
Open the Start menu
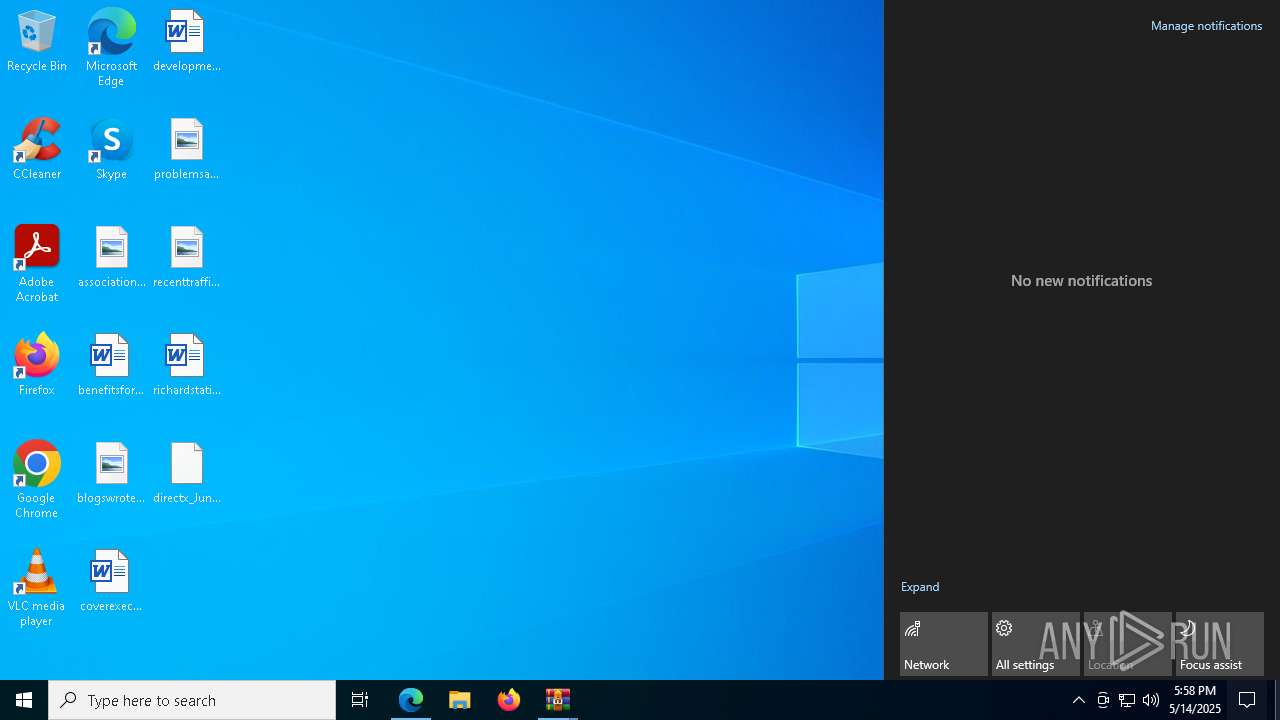(24, 700)
